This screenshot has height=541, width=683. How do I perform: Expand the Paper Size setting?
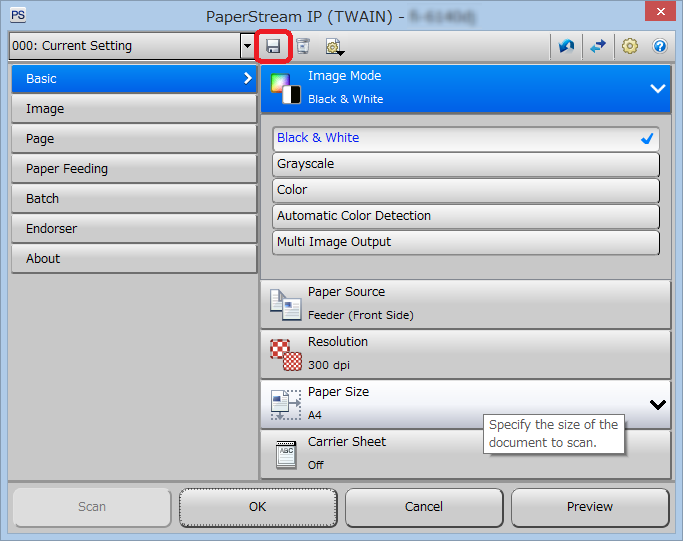[x=657, y=404]
